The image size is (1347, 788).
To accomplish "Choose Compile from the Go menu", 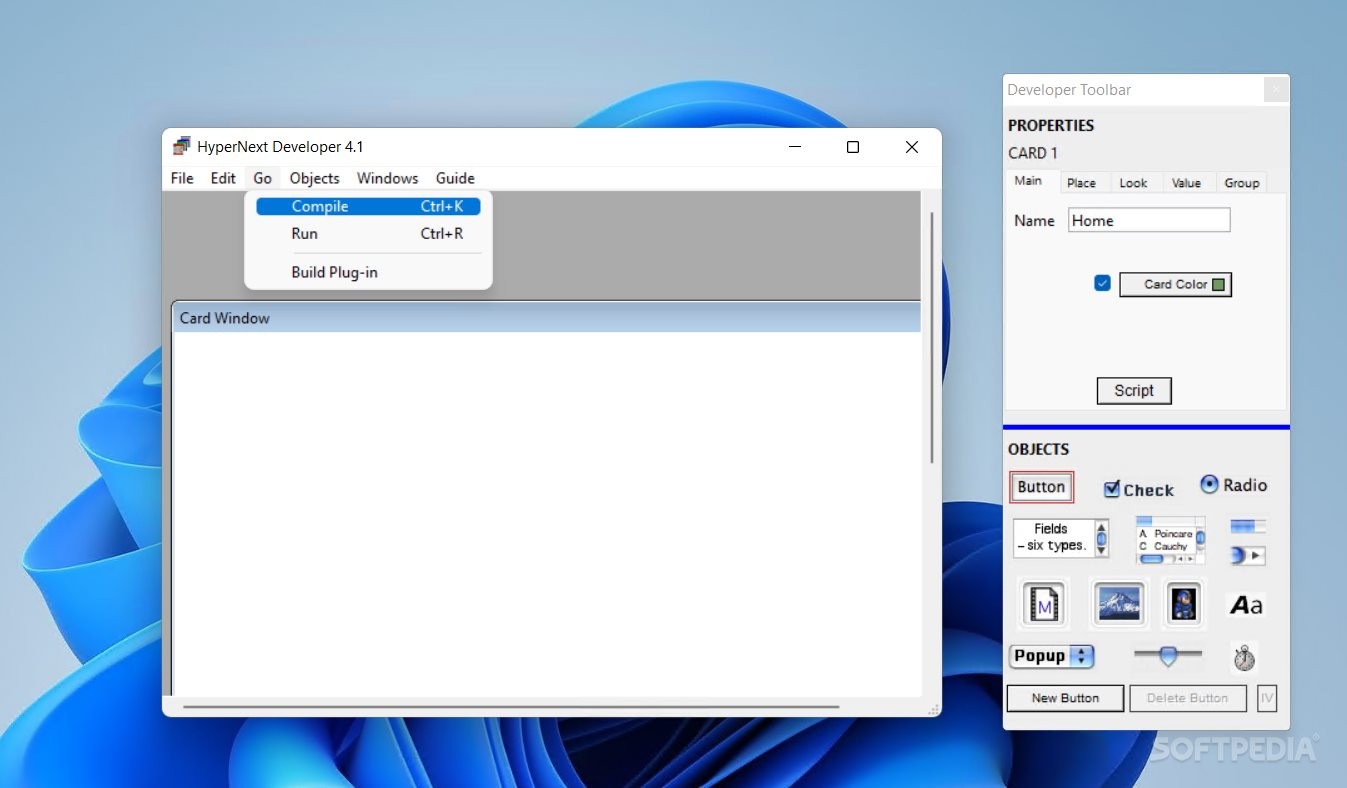I will pos(368,206).
